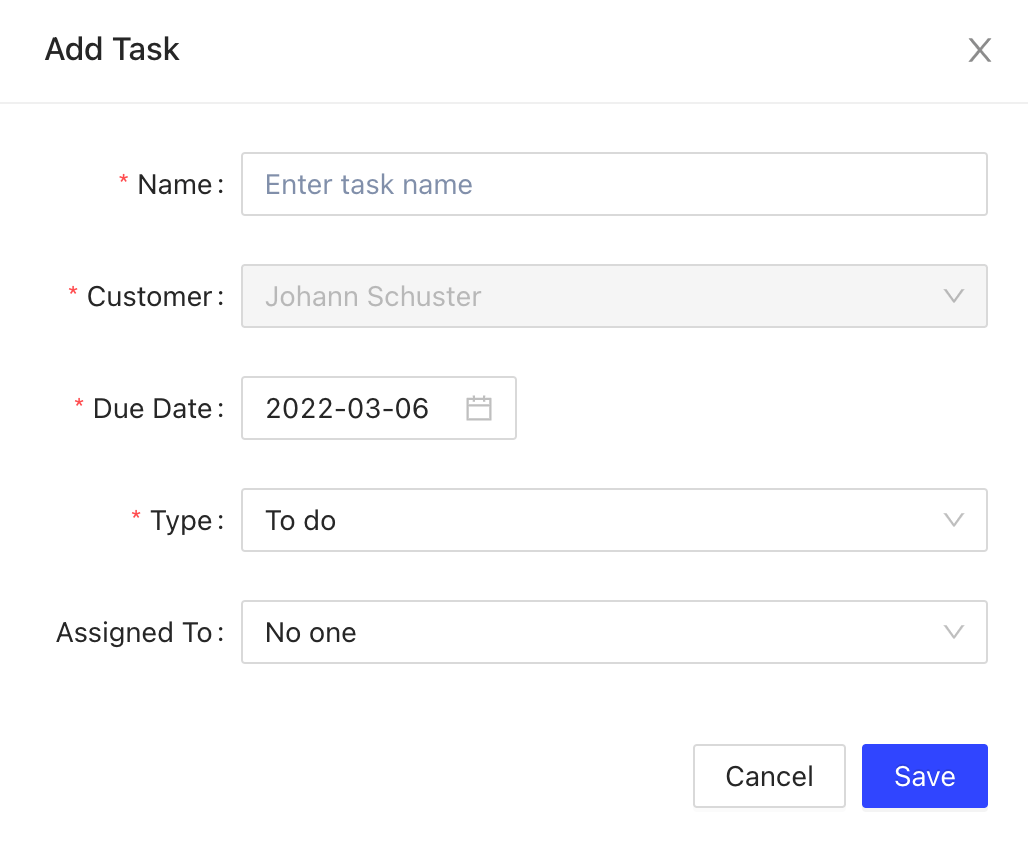1028x850 pixels.
Task: Click the Add Task dialog title
Action: [x=112, y=49]
